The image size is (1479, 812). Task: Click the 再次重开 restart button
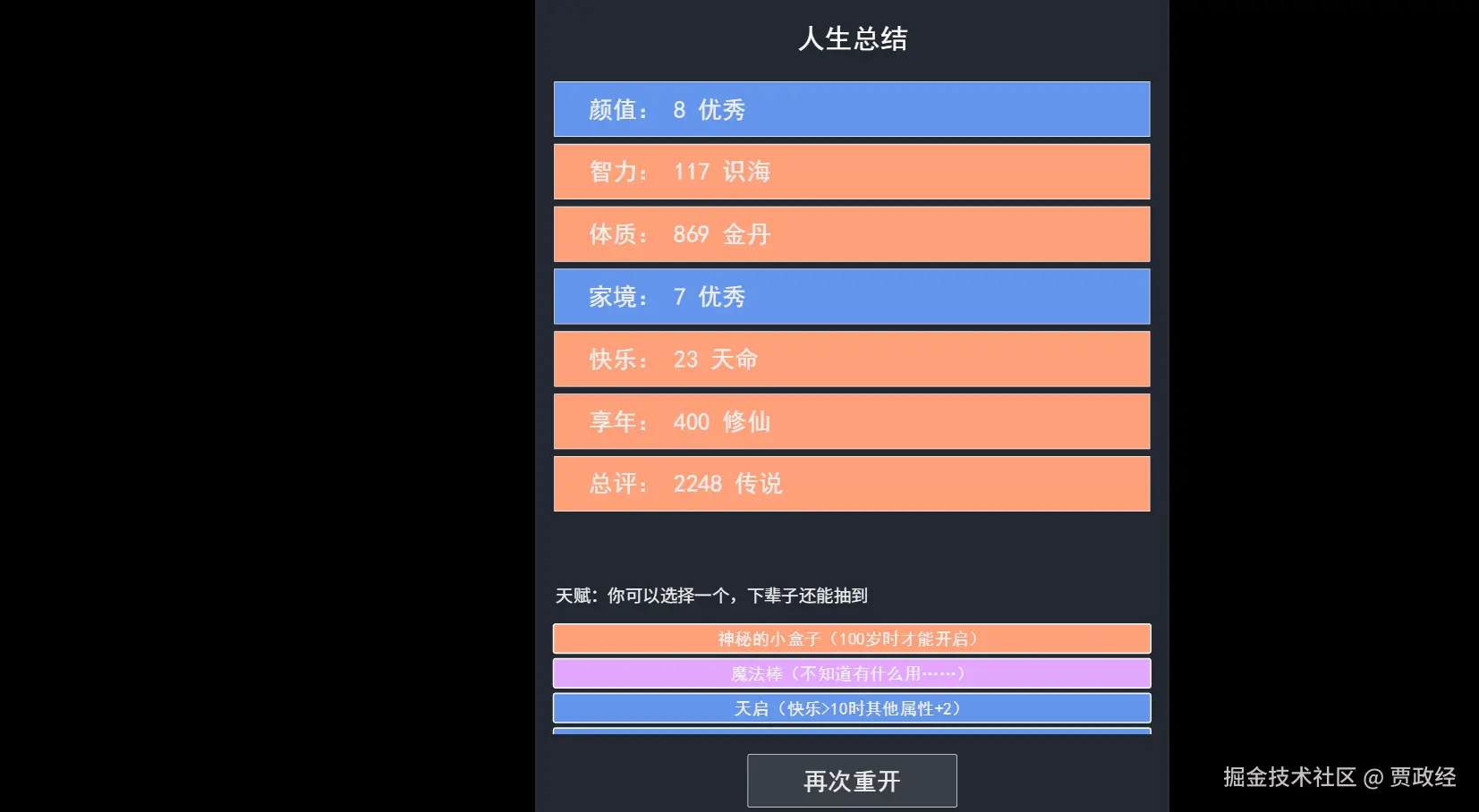[851, 780]
